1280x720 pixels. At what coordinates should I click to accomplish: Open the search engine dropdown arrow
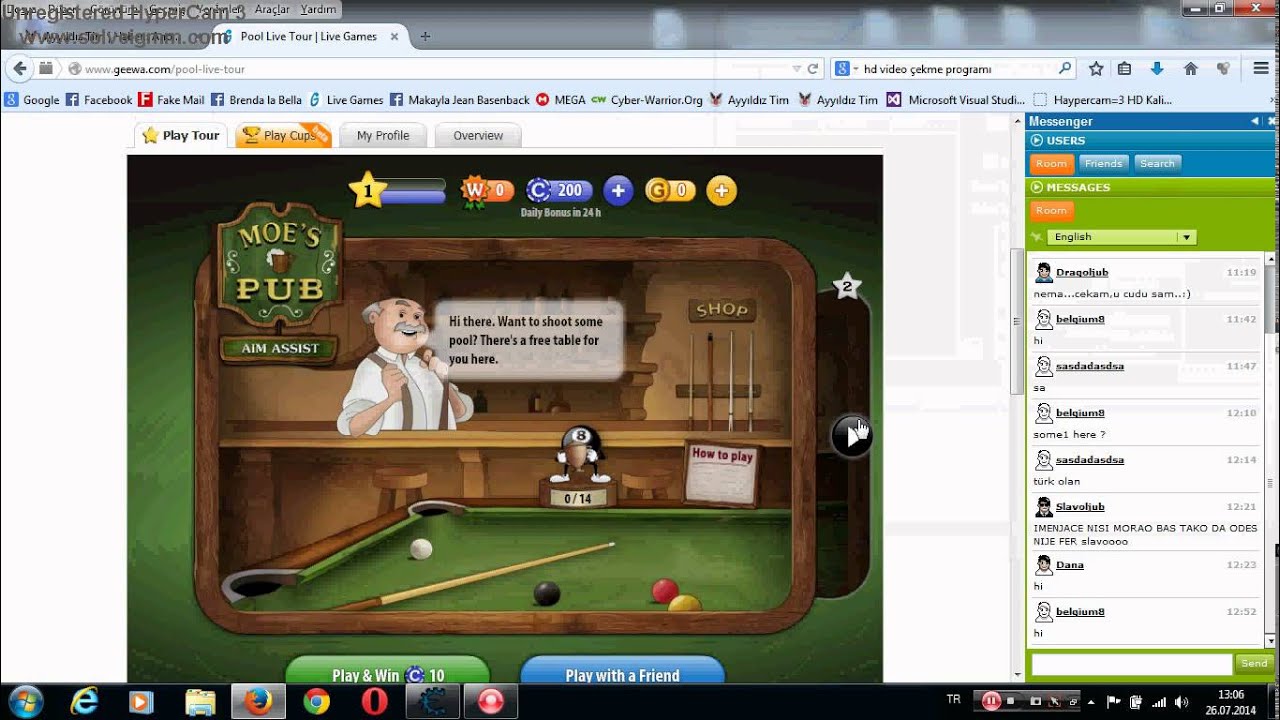click(x=857, y=69)
